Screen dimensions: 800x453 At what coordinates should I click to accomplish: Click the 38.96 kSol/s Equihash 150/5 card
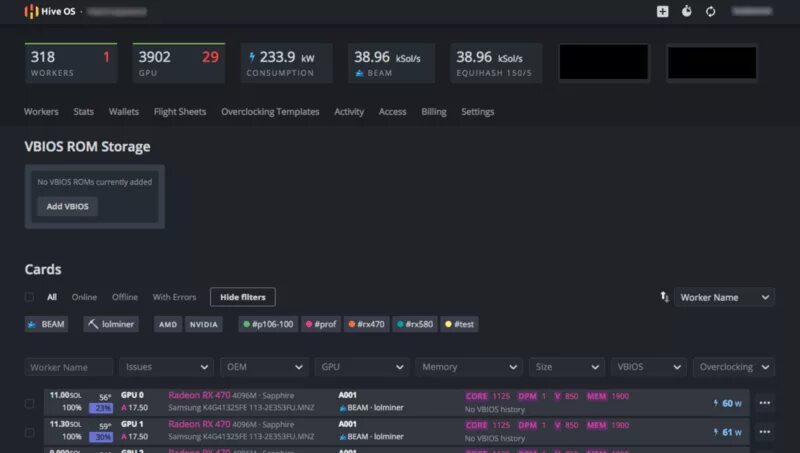(496, 63)
